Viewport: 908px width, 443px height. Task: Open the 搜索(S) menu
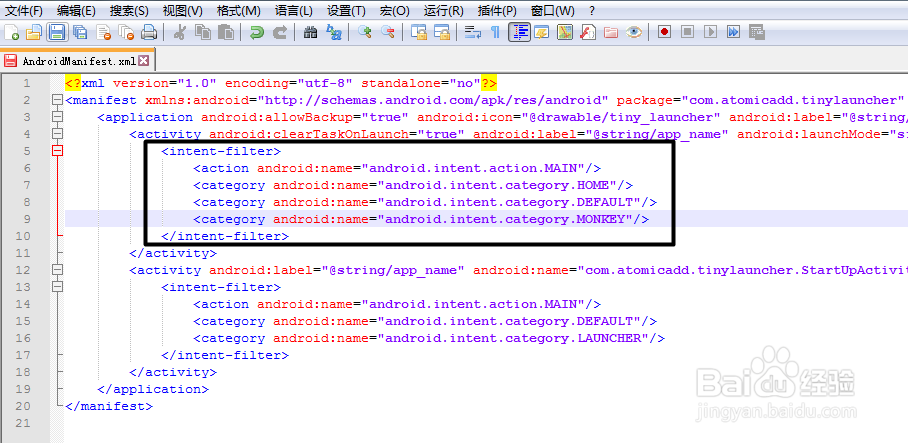click(129, 10)
